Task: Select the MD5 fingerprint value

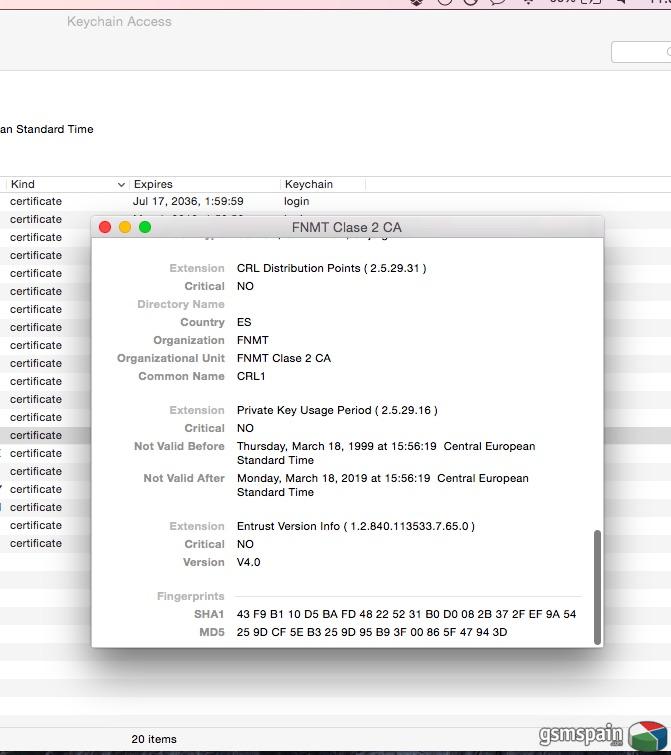Action: 372,632
